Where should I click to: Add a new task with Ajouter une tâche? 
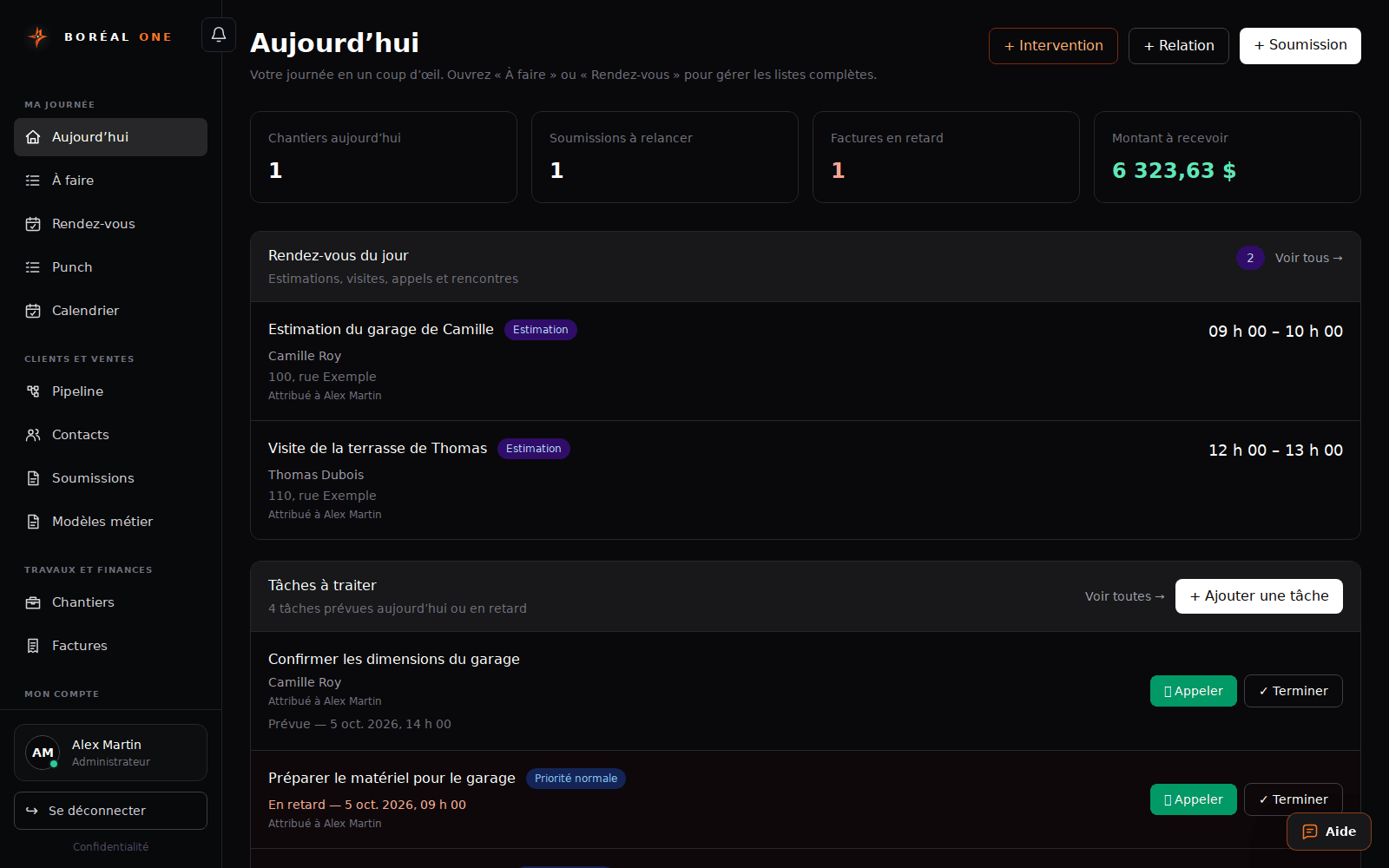(x=1259, y=596)
